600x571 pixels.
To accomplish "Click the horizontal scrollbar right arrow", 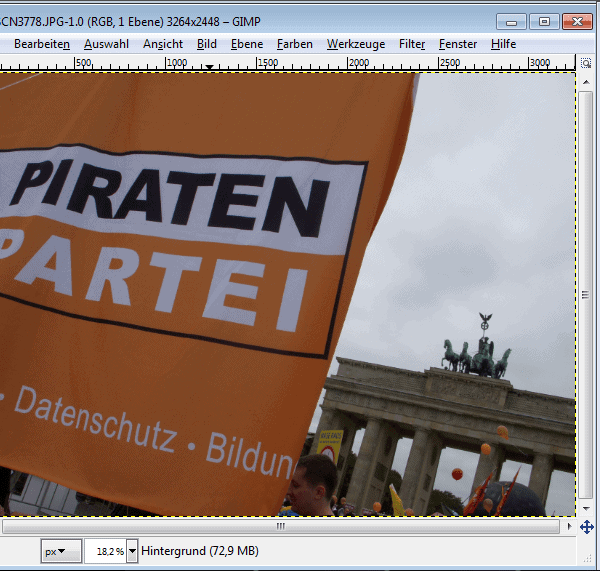I will point(569,527).
